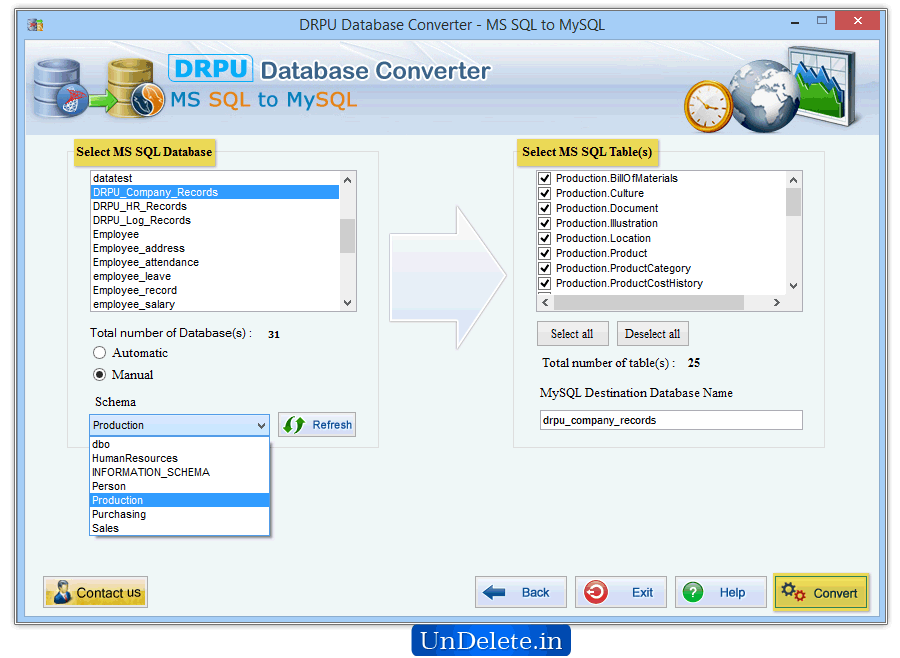The image size is (900, 658).
Task: Click the red exit power icon
Action: pyautogui.click(x=596, y=592)
